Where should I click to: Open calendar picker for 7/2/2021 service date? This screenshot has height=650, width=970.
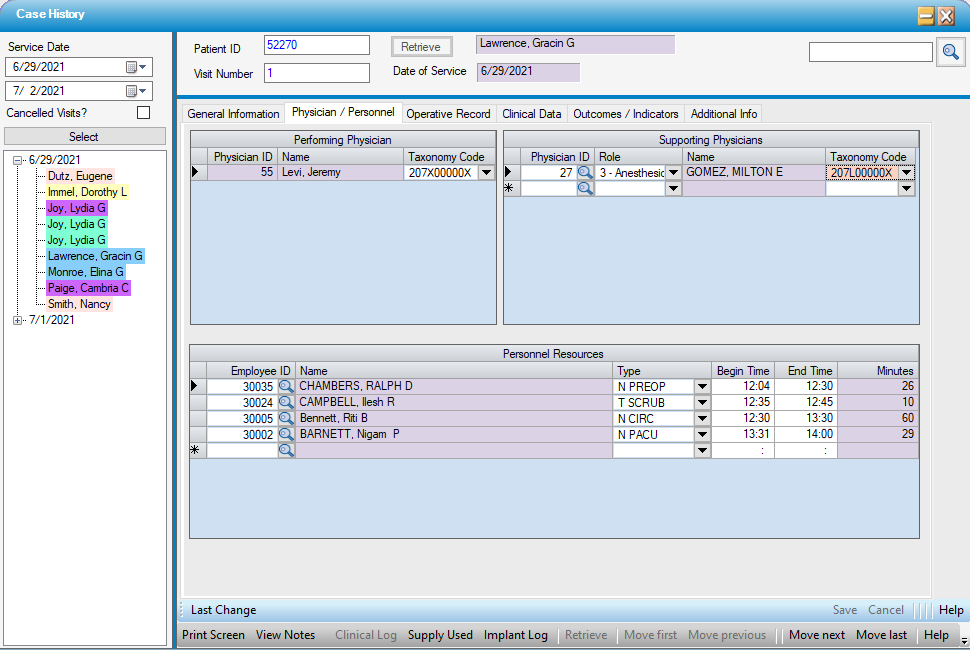(136, 91)
